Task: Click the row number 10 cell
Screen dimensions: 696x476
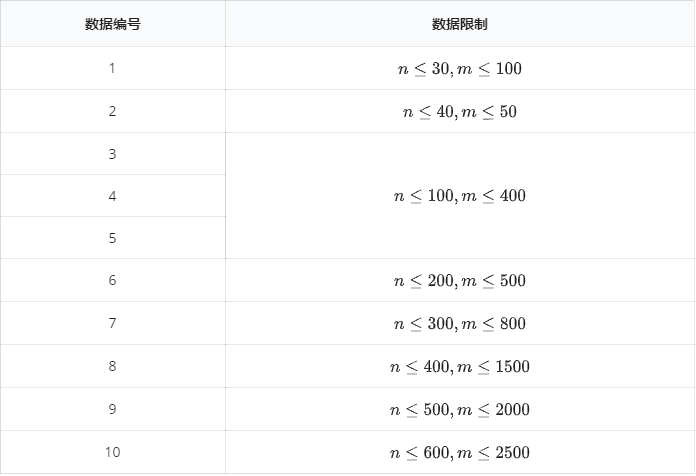Action: tap(112, 452)
